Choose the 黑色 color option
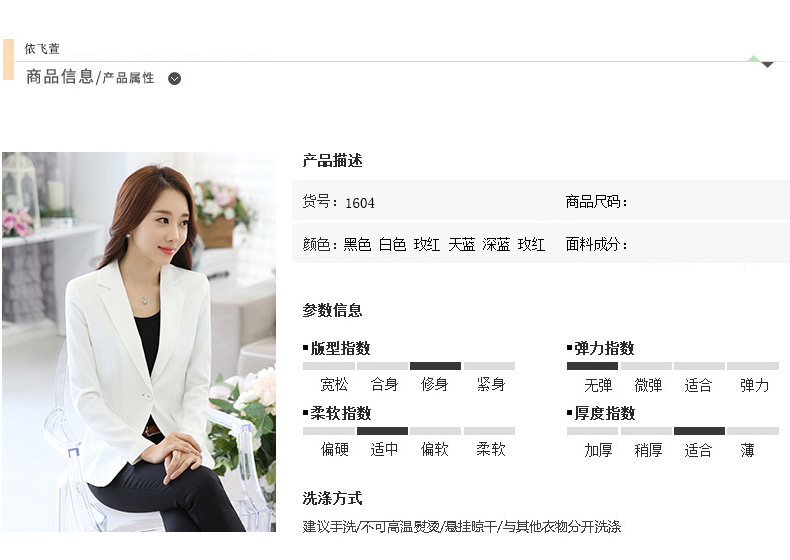 click(x=357, y=244)
